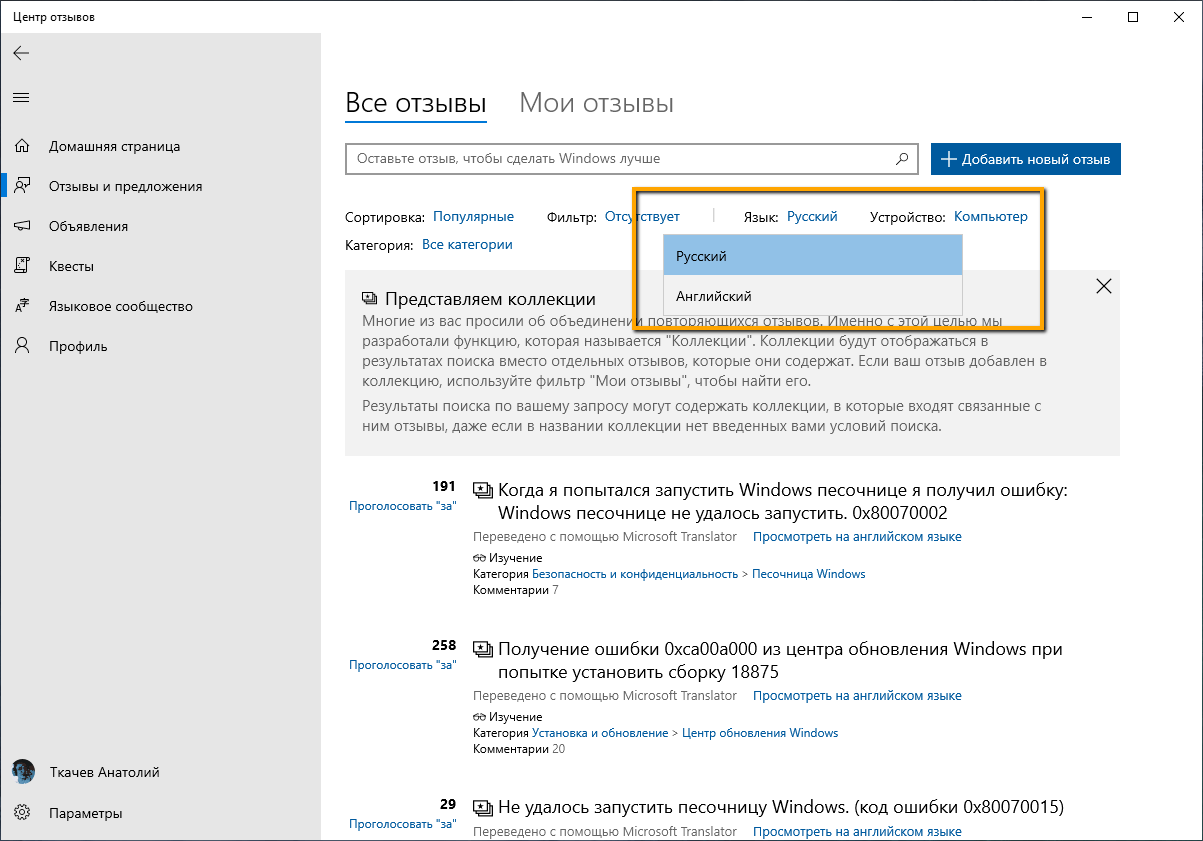Open Квесты in sidebar
1203x841 pixels.
coord(71,266)
